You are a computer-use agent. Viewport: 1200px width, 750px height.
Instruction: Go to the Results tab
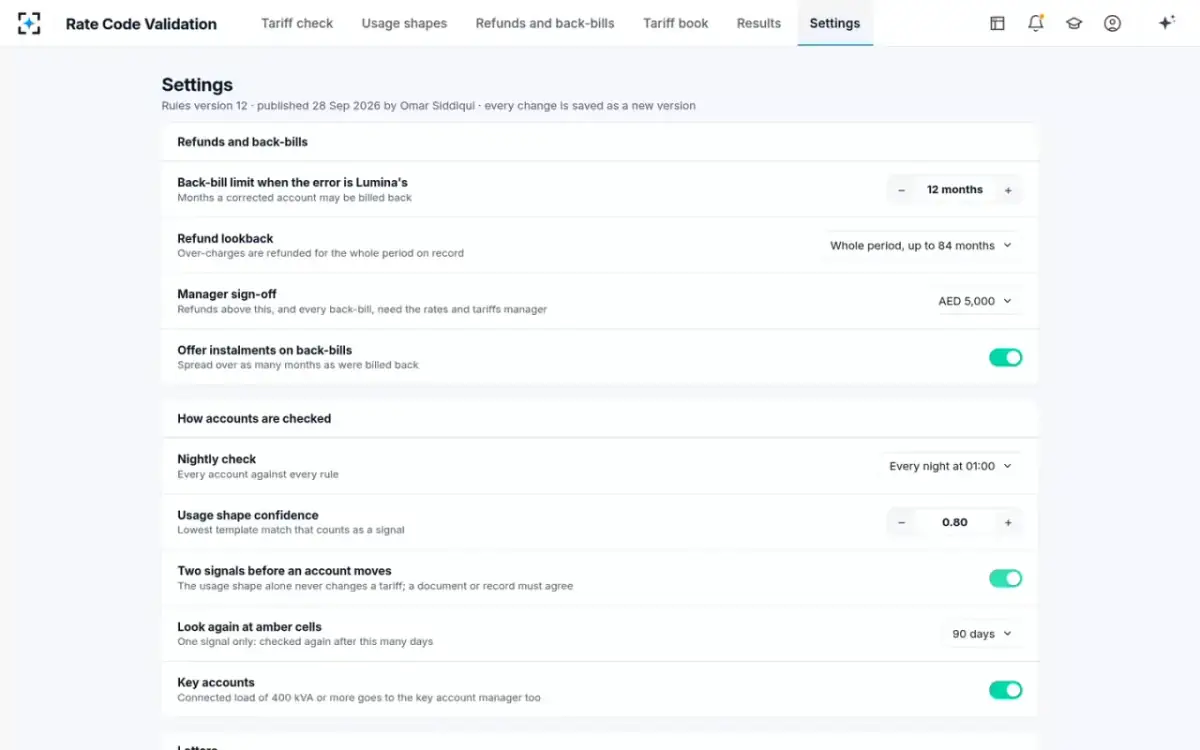[759, 23]
